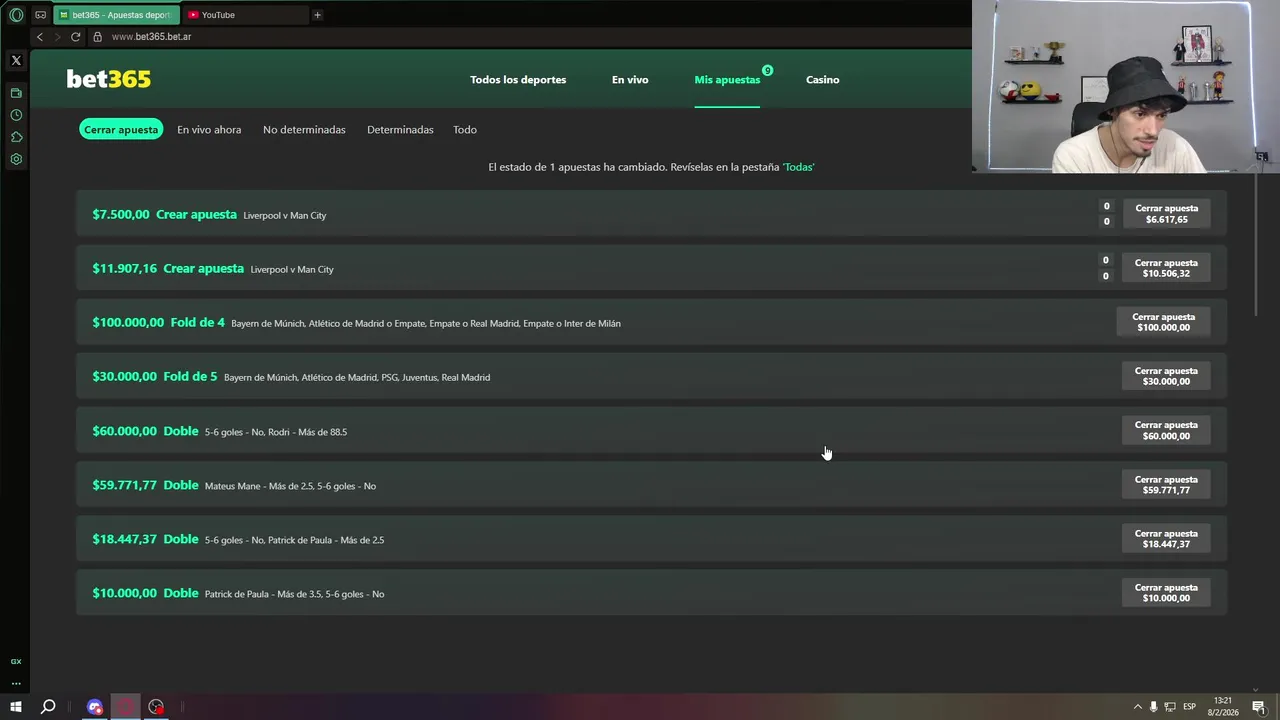Go back with the browser back arrow

click(40, 37)
